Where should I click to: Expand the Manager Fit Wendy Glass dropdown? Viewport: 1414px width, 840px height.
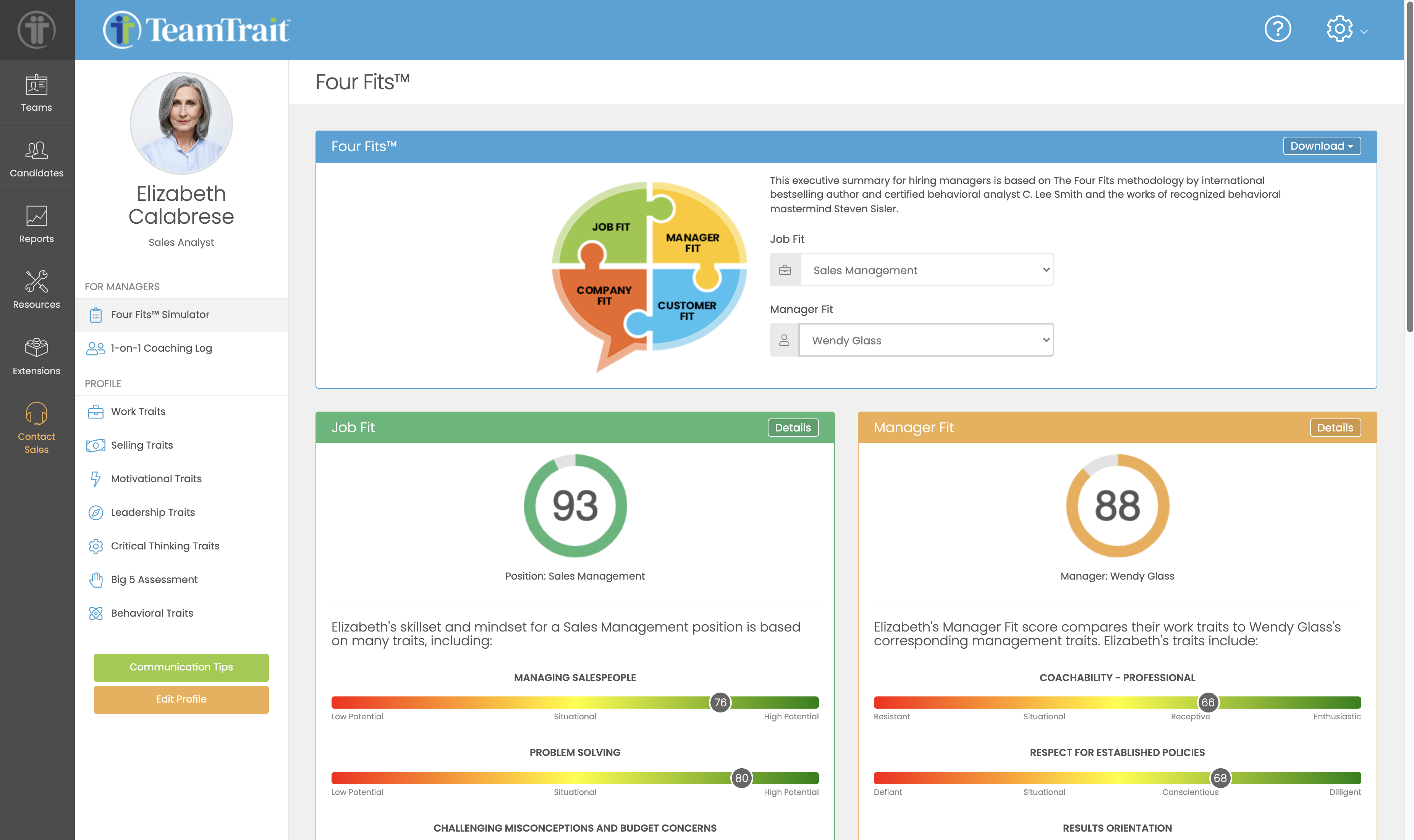click(926, 340)
